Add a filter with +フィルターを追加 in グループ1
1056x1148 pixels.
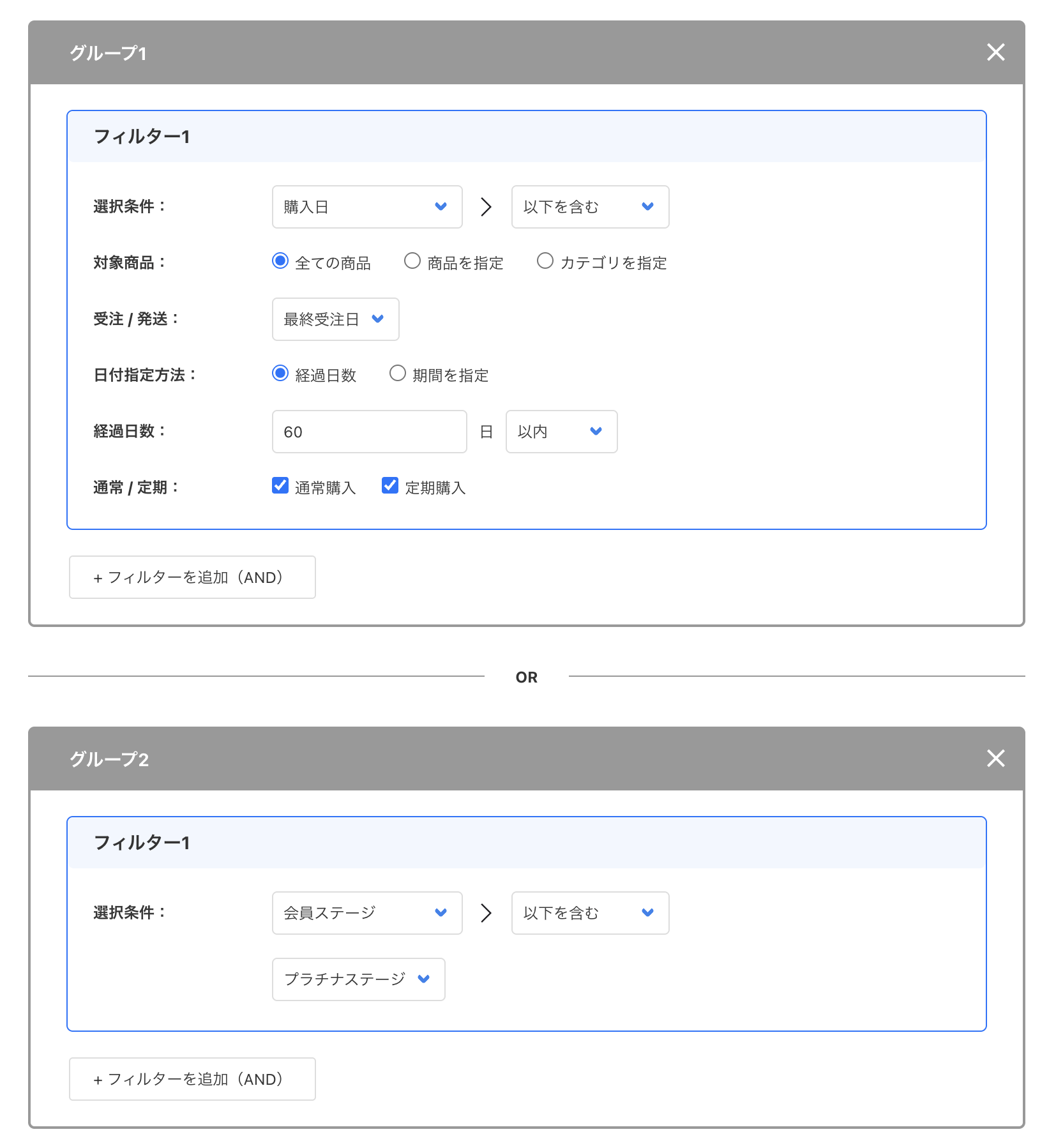click(192, 577)
